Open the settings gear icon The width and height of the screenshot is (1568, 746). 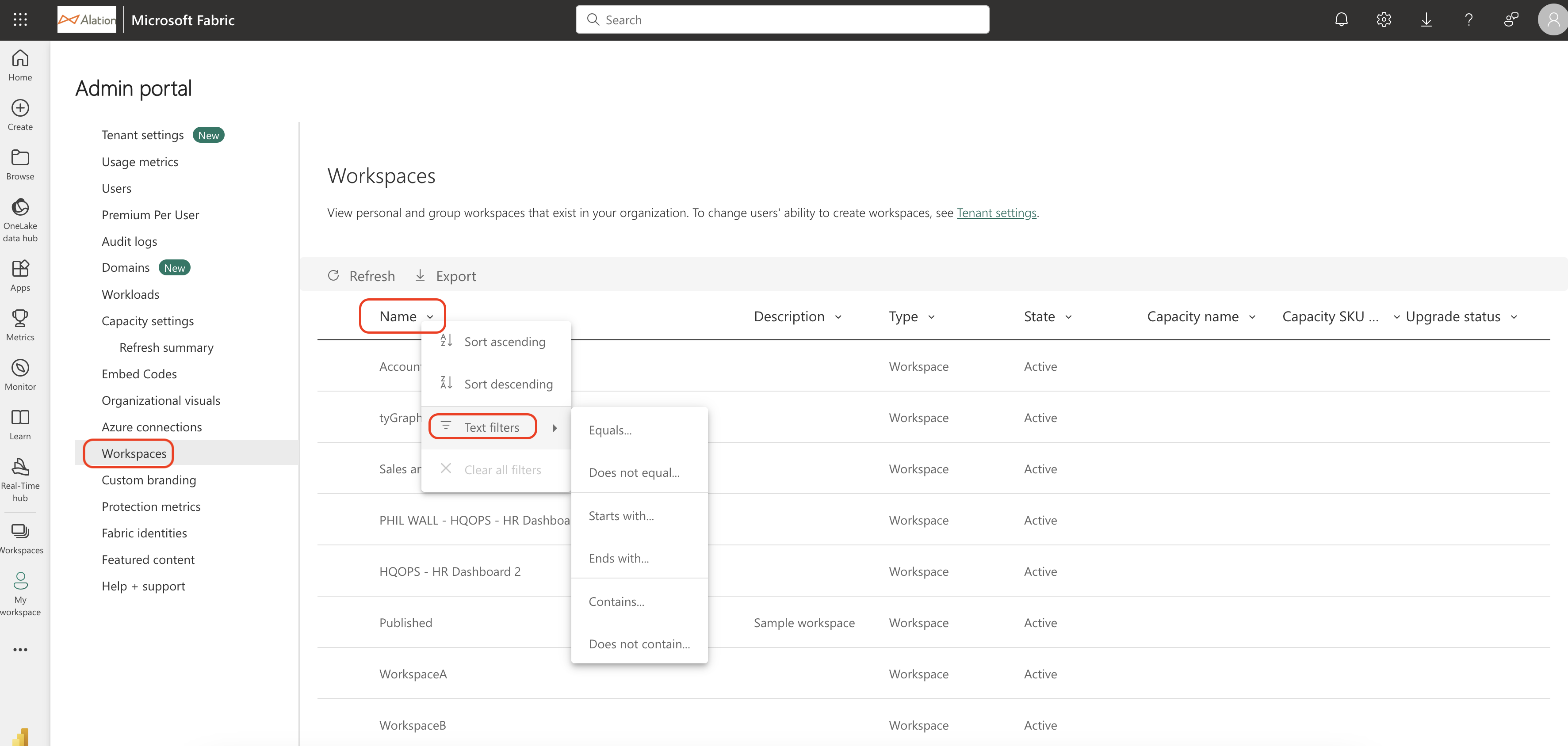1384,19
